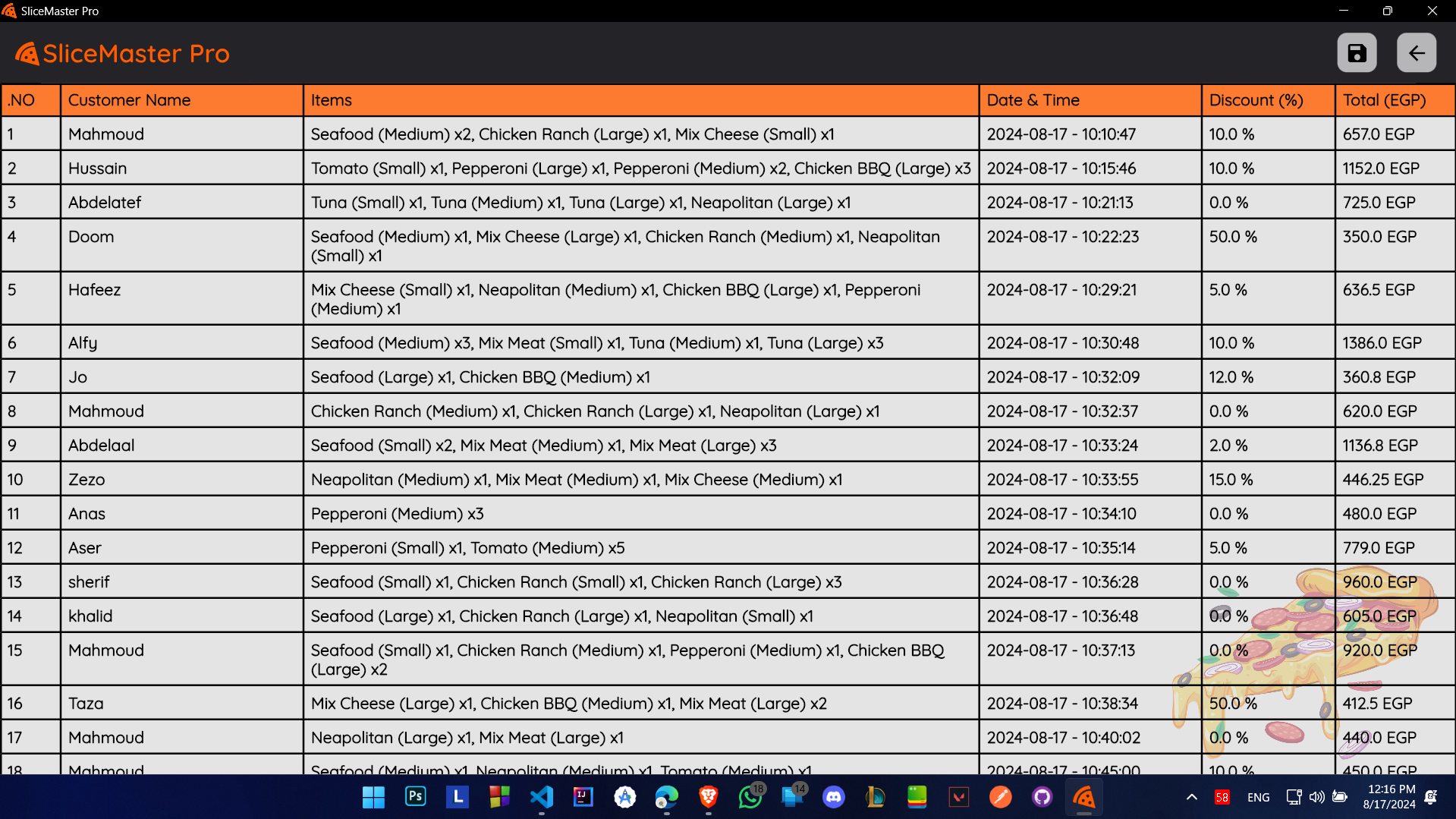This screenshot has height=819, width=1456.
Task: Go back using the arrow button
Action: click(x=1417, y=53)
